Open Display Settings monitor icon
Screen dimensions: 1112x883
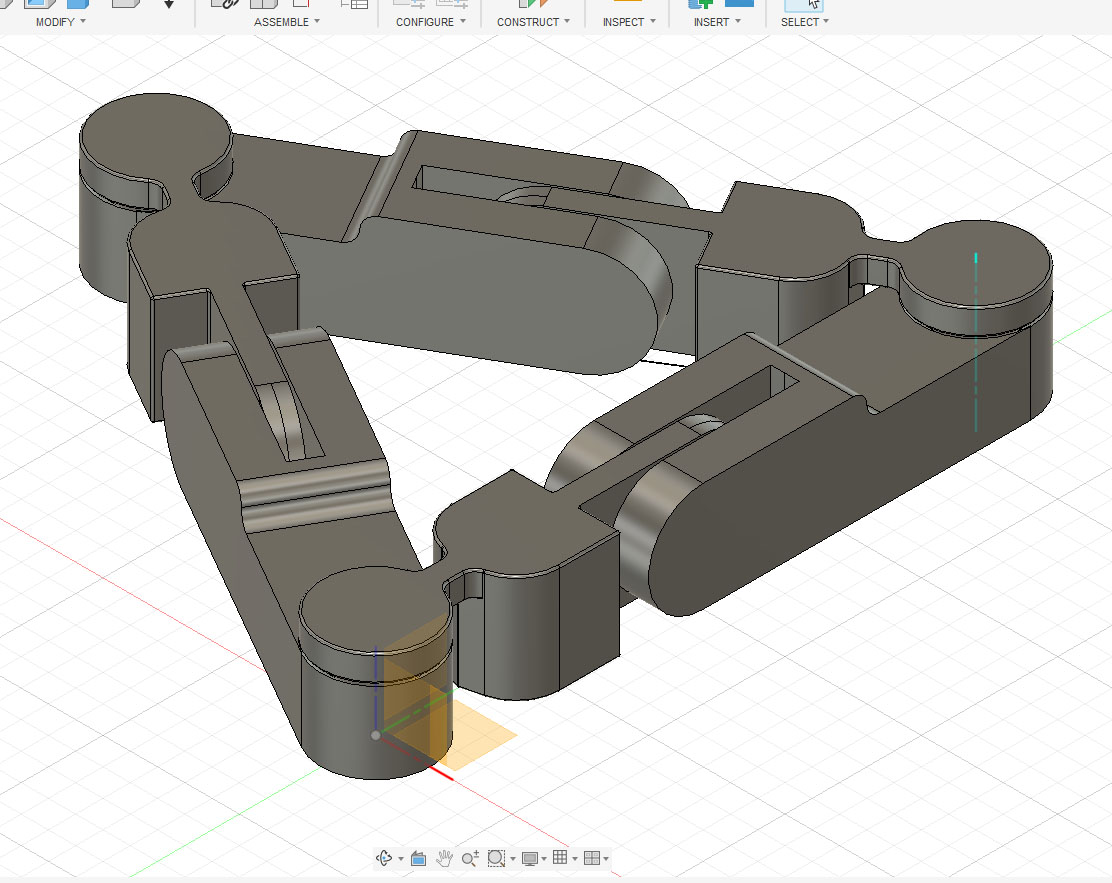[529, 858]
